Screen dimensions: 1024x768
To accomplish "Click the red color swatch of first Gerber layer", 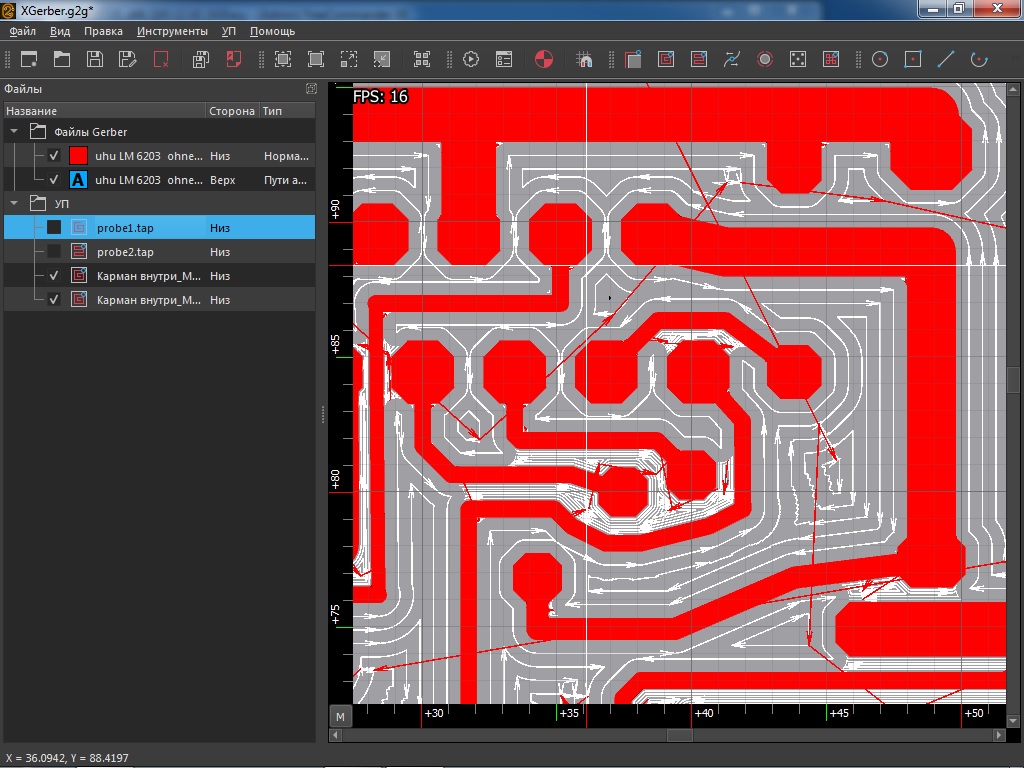I will pyautogui.click(x=79, y=156).
